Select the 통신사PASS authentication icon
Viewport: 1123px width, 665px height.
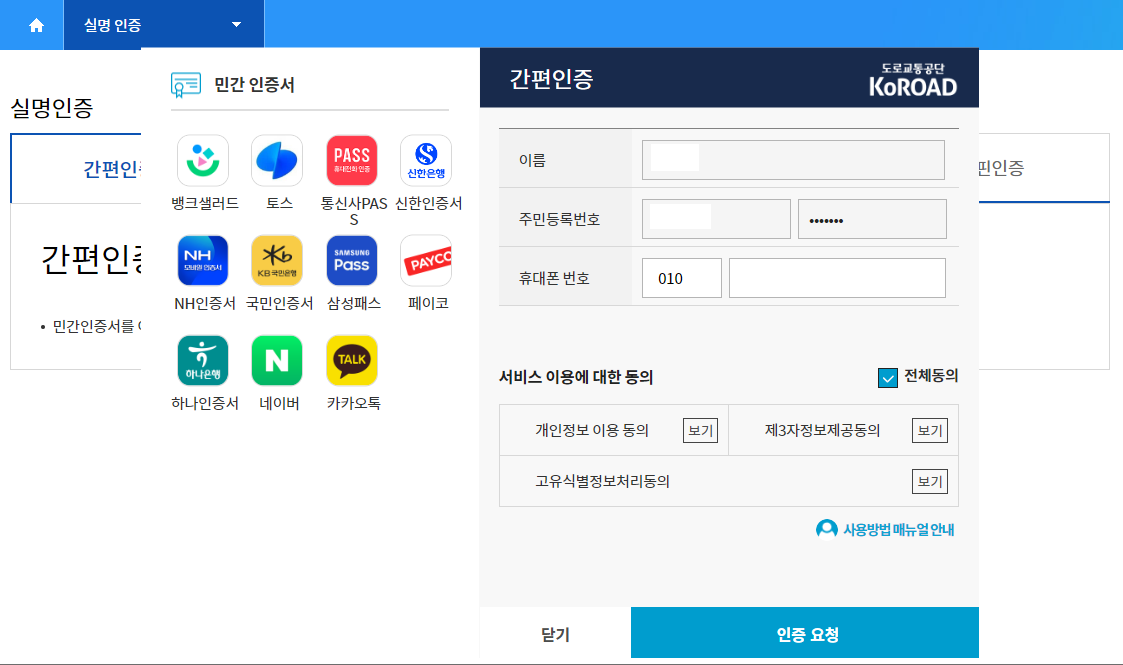tap(352, 160)
